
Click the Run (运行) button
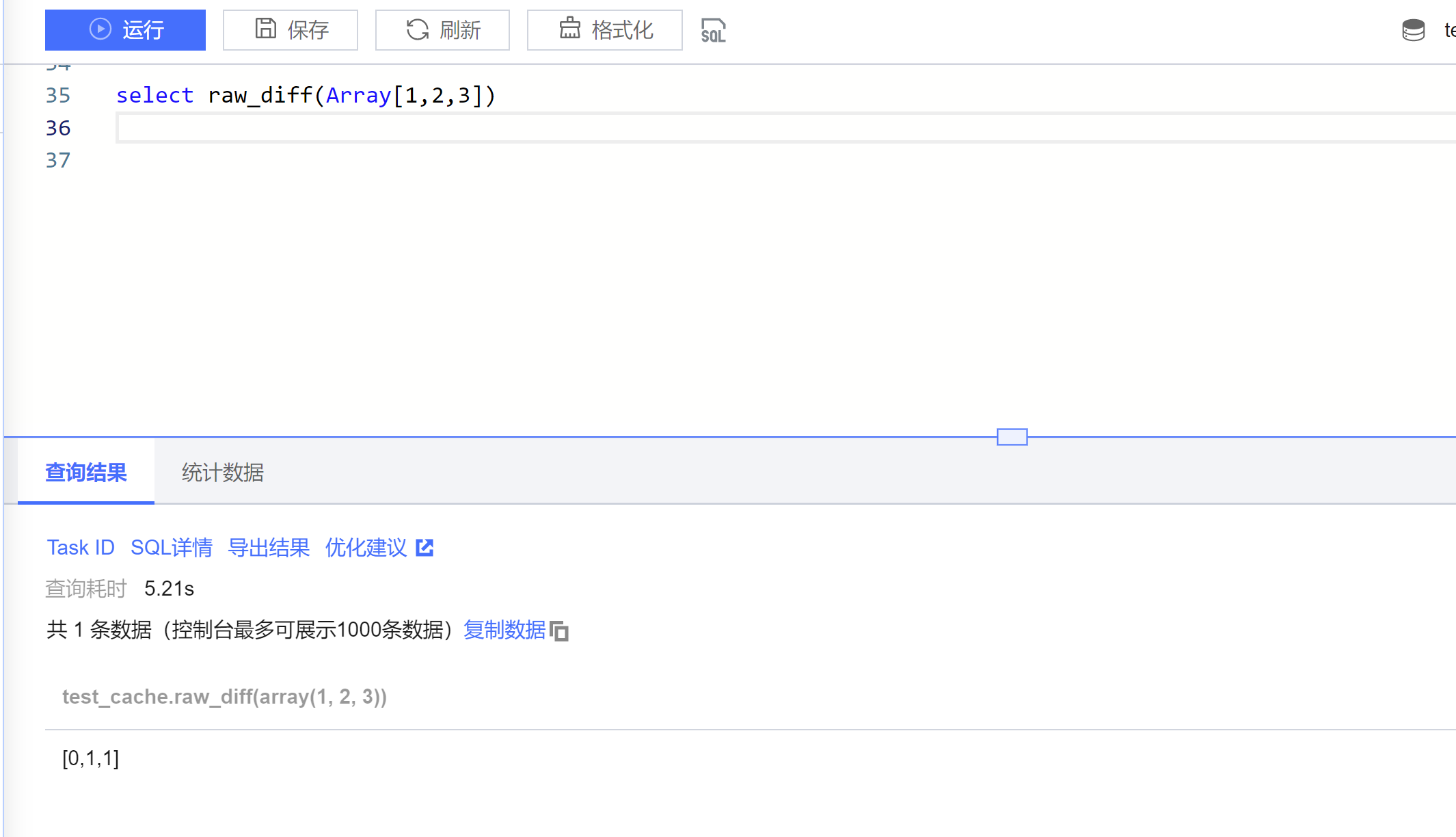pyautogui.click(x=125, y=30)
